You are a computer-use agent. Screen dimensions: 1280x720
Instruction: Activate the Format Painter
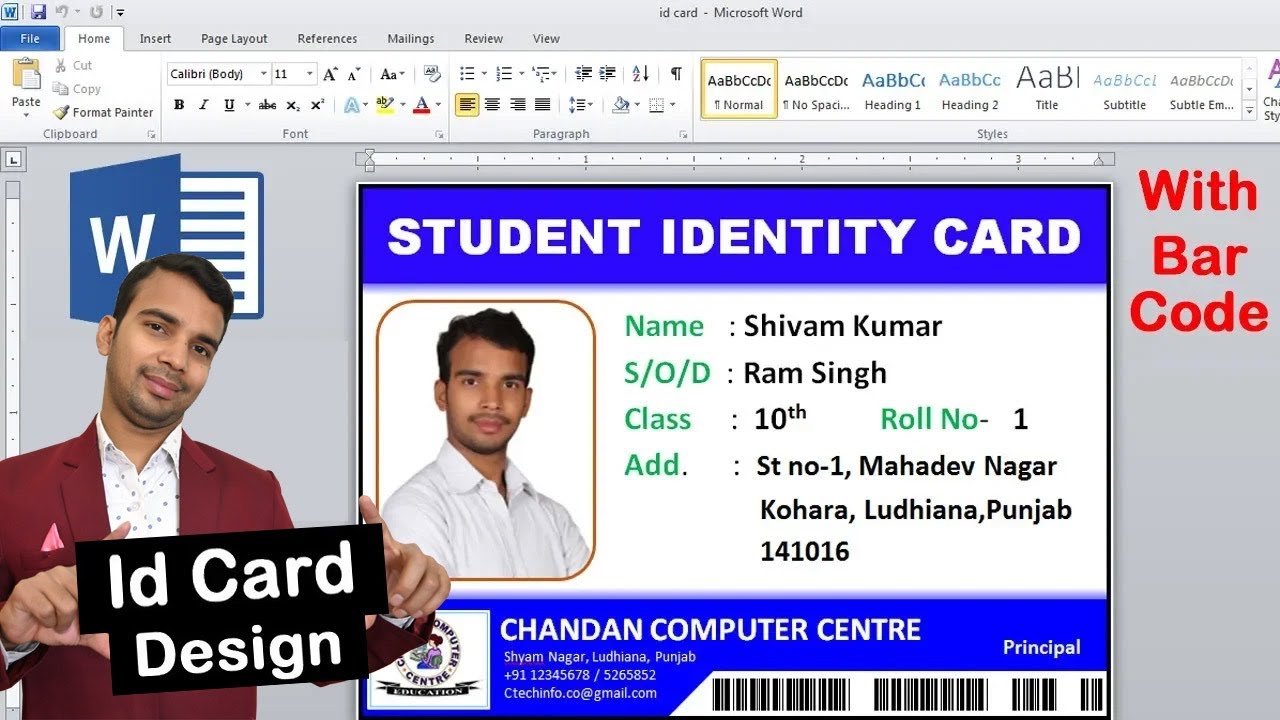click(x=103, y=112)
